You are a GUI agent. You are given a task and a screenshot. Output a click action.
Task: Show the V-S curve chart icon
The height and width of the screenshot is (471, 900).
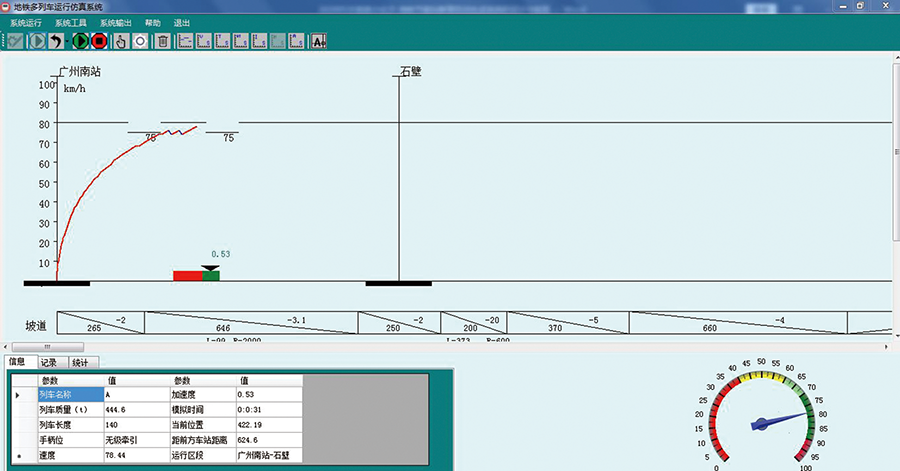[x=204, y=41]
